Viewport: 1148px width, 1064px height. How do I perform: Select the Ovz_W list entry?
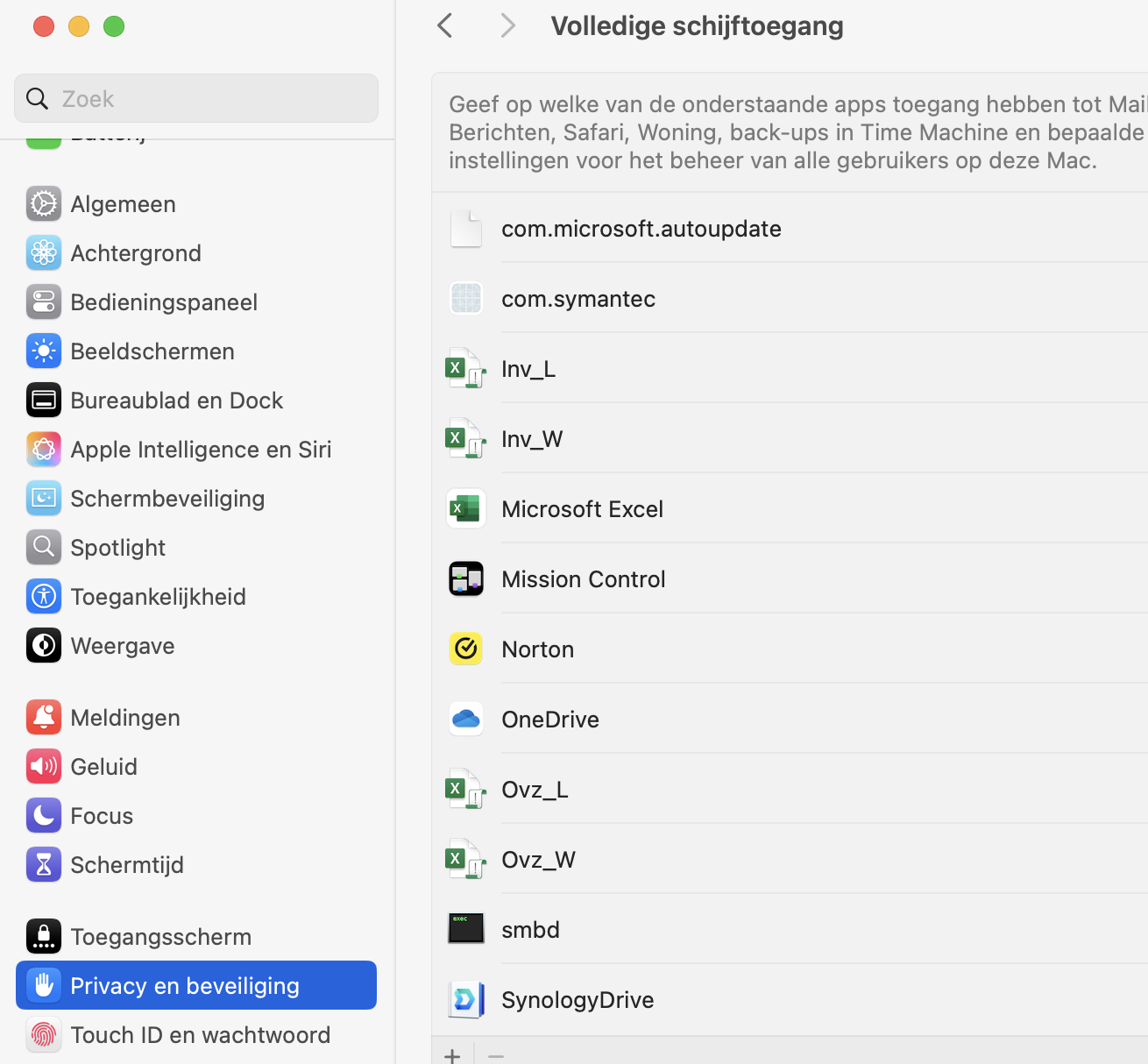pyautogui.click(x=538, y=859)
